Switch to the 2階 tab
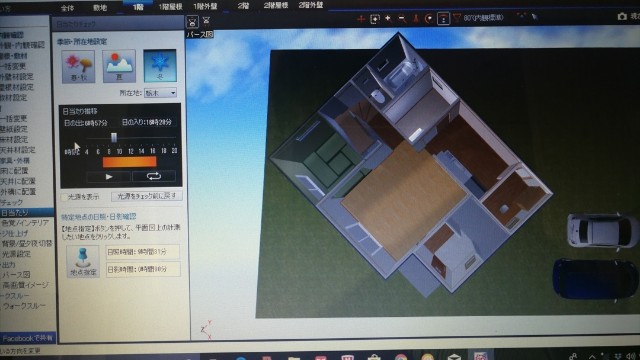Image resolution: width=640 pixels, height=360 pixels. (243, 6)
